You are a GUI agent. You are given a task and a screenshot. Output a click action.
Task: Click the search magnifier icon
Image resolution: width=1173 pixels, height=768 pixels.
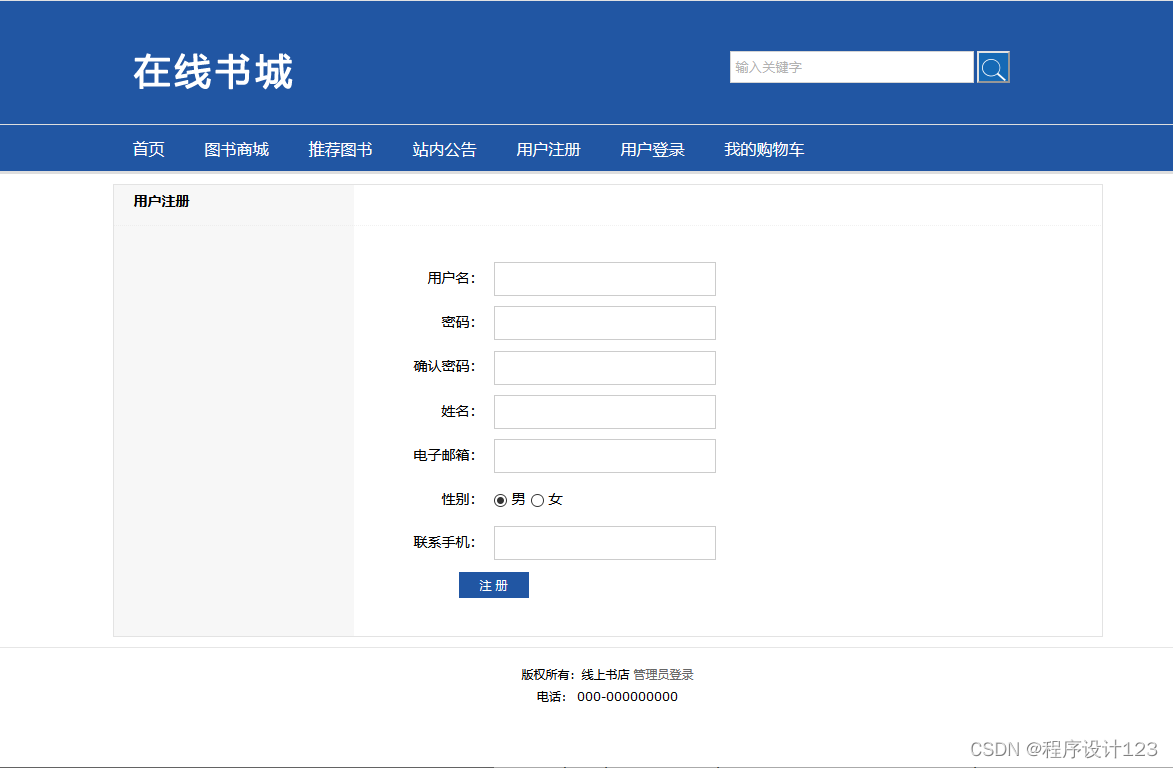tap(992, 67)
